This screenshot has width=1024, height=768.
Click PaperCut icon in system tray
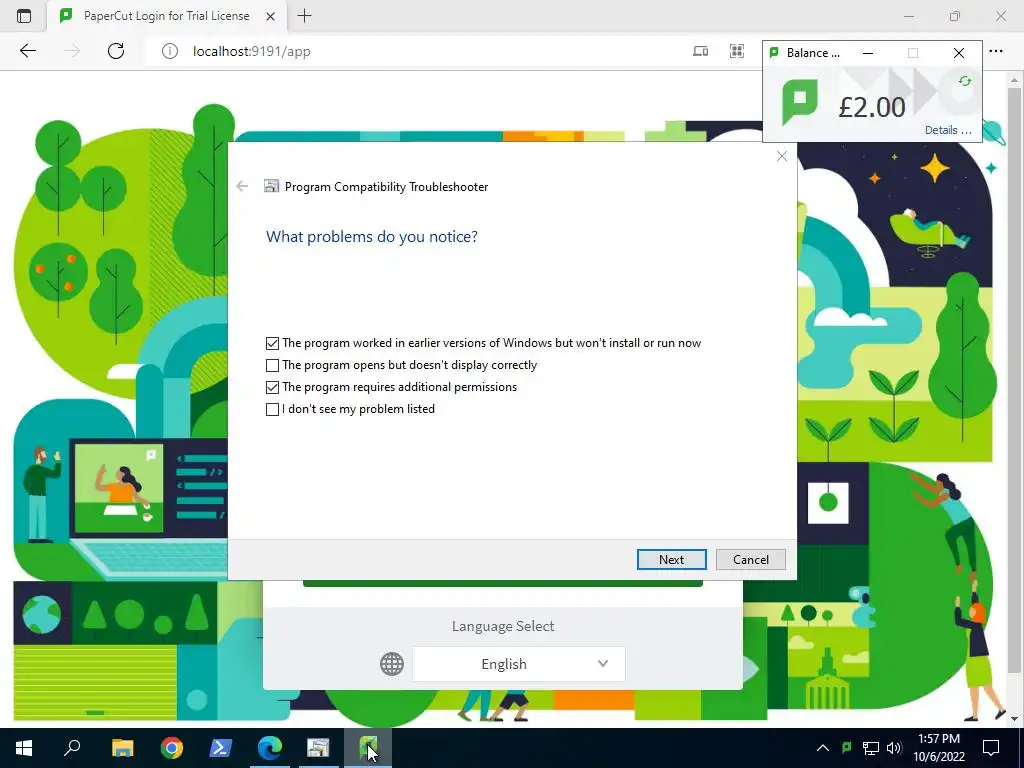point(846,747)
